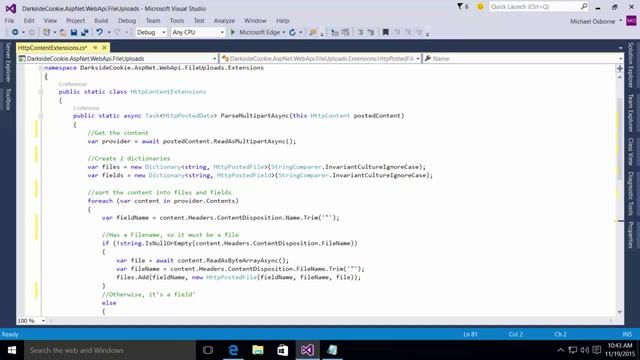Open the Window menu

255,20
